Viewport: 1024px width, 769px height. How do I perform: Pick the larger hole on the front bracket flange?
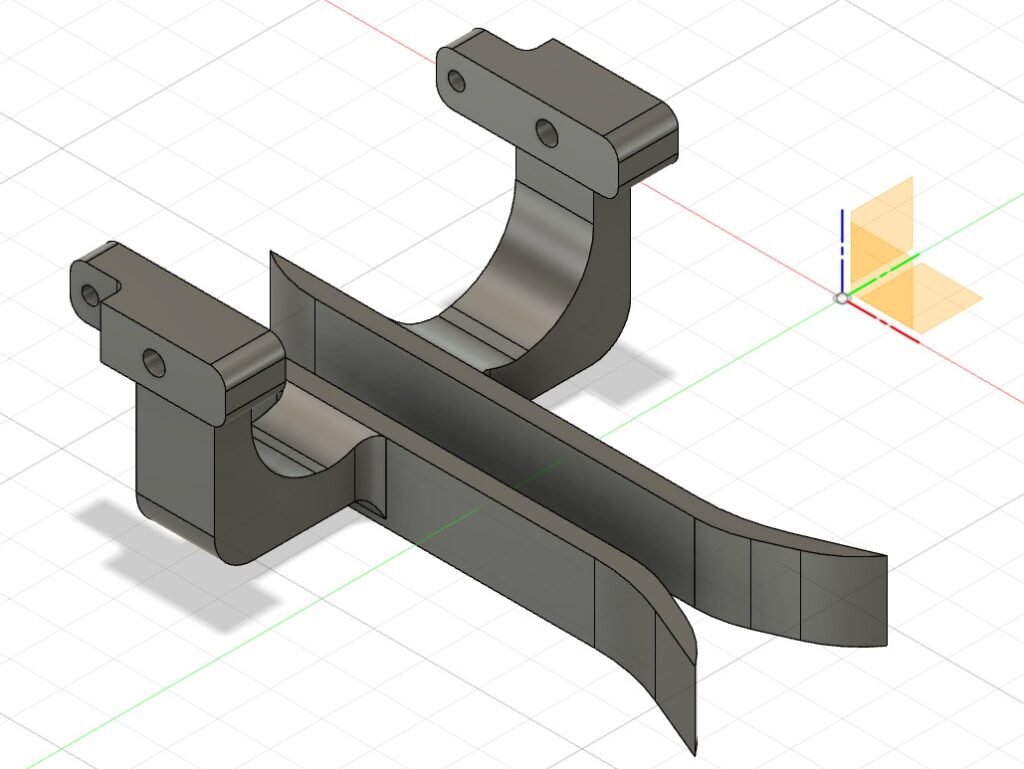point(154,362)
